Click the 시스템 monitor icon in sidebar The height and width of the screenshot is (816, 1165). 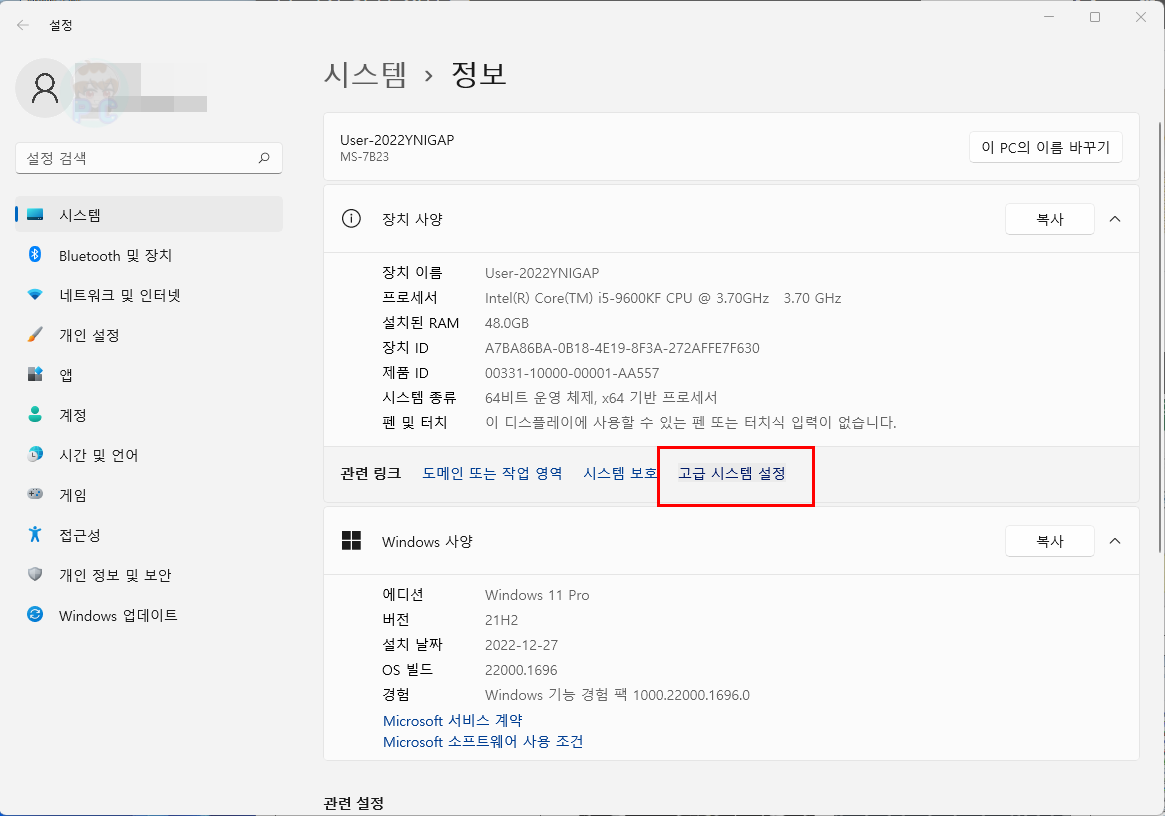coord(35,215)
